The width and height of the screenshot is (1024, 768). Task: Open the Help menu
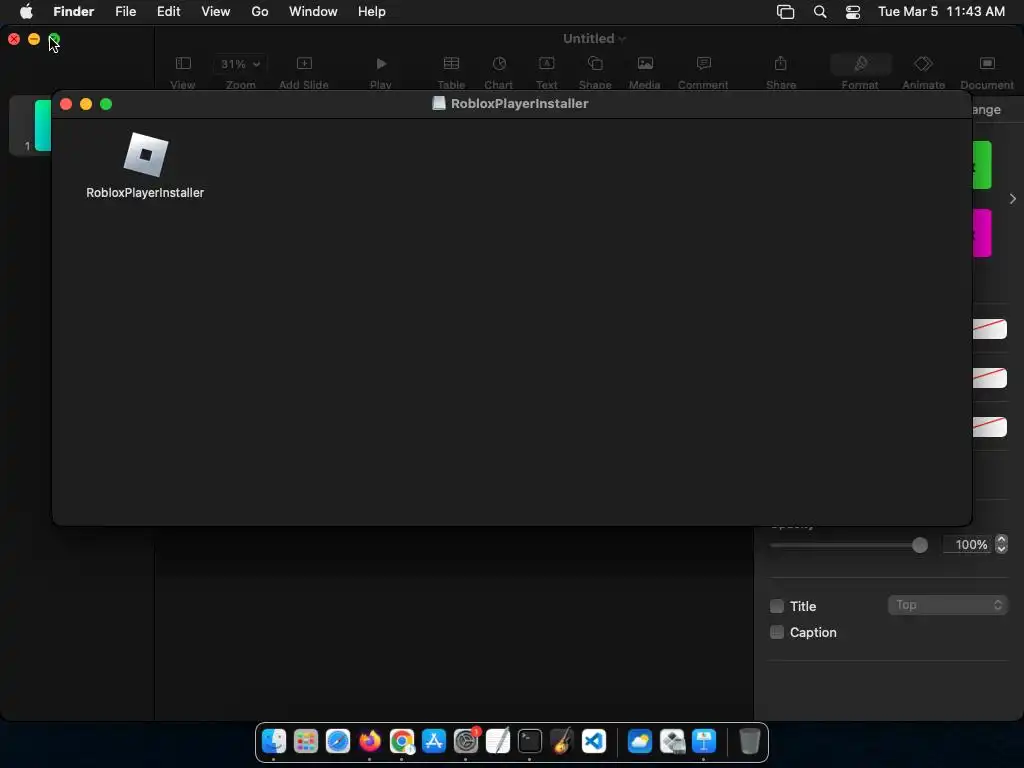tap(372, 12)
